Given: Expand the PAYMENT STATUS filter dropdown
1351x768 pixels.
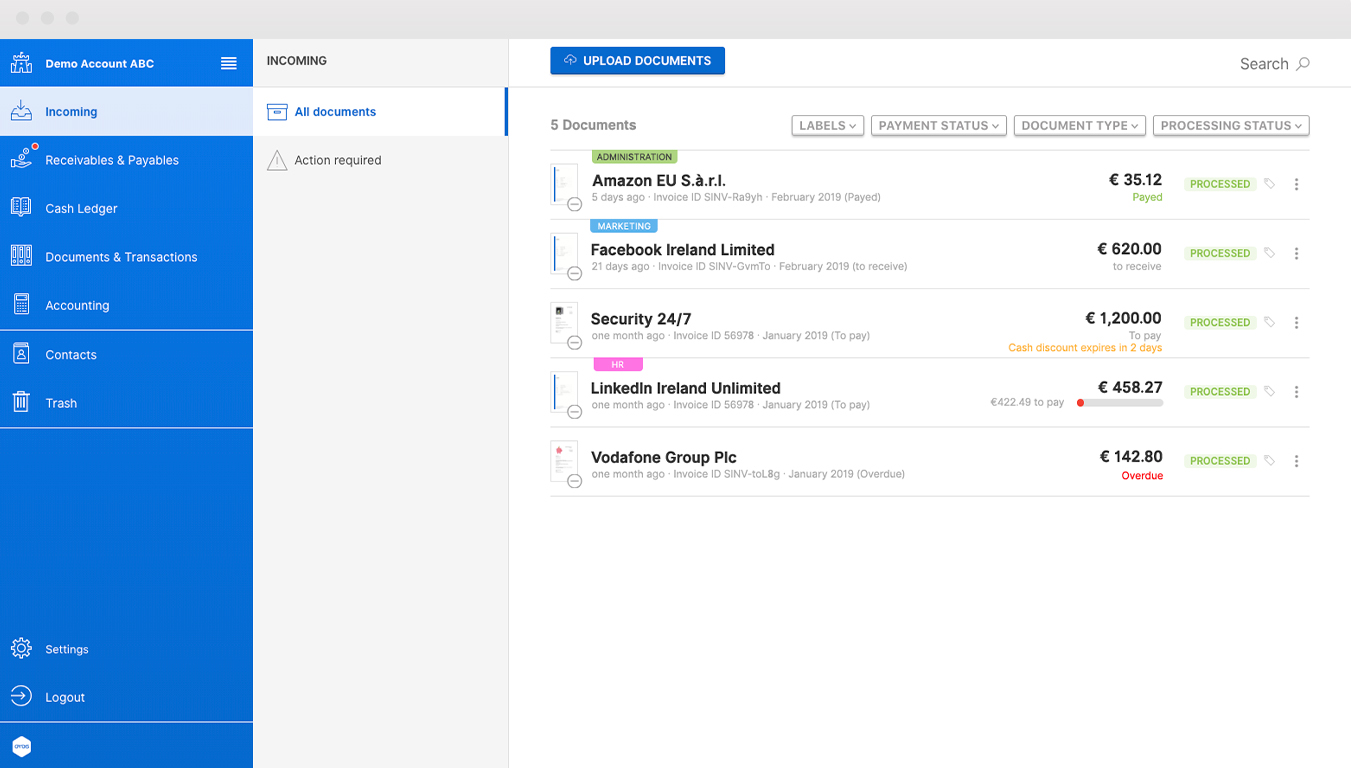Looking at the screenshot, I should click(939, 125).
